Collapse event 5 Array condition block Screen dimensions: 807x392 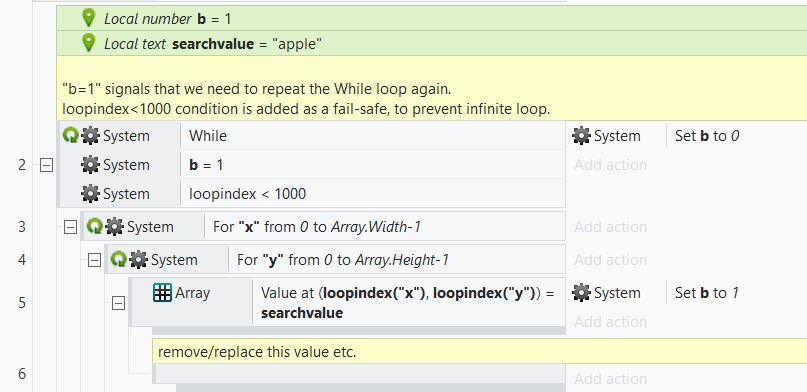(x=118, y=304)
